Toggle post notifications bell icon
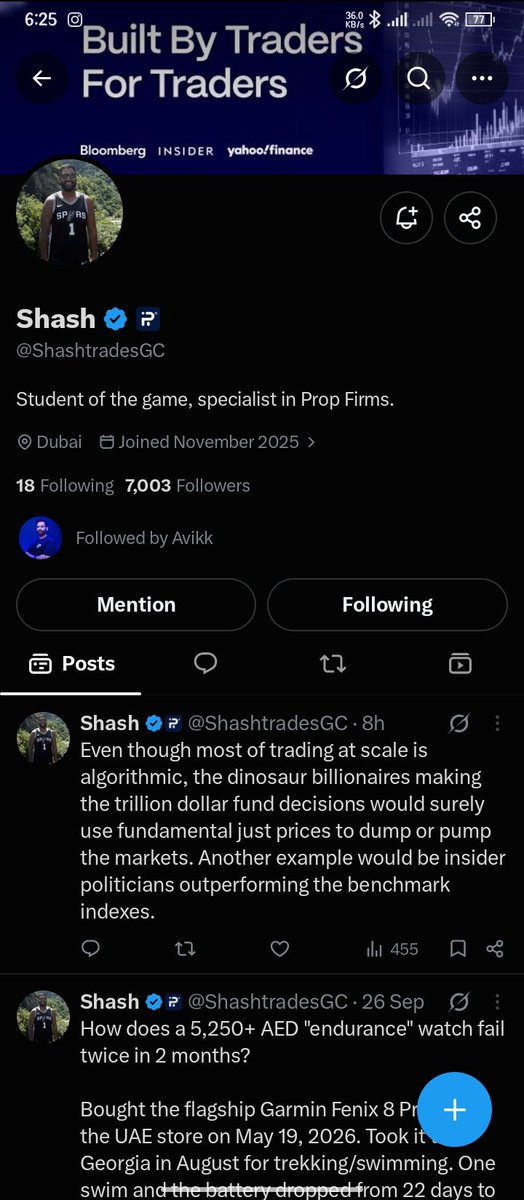The height and width of the screenshot is (1200, 524). (407, 218)
